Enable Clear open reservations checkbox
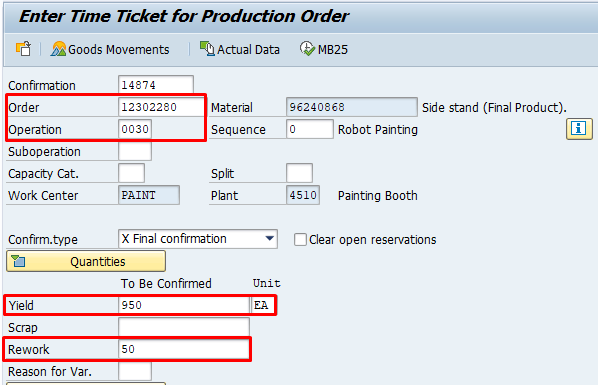 300,240
